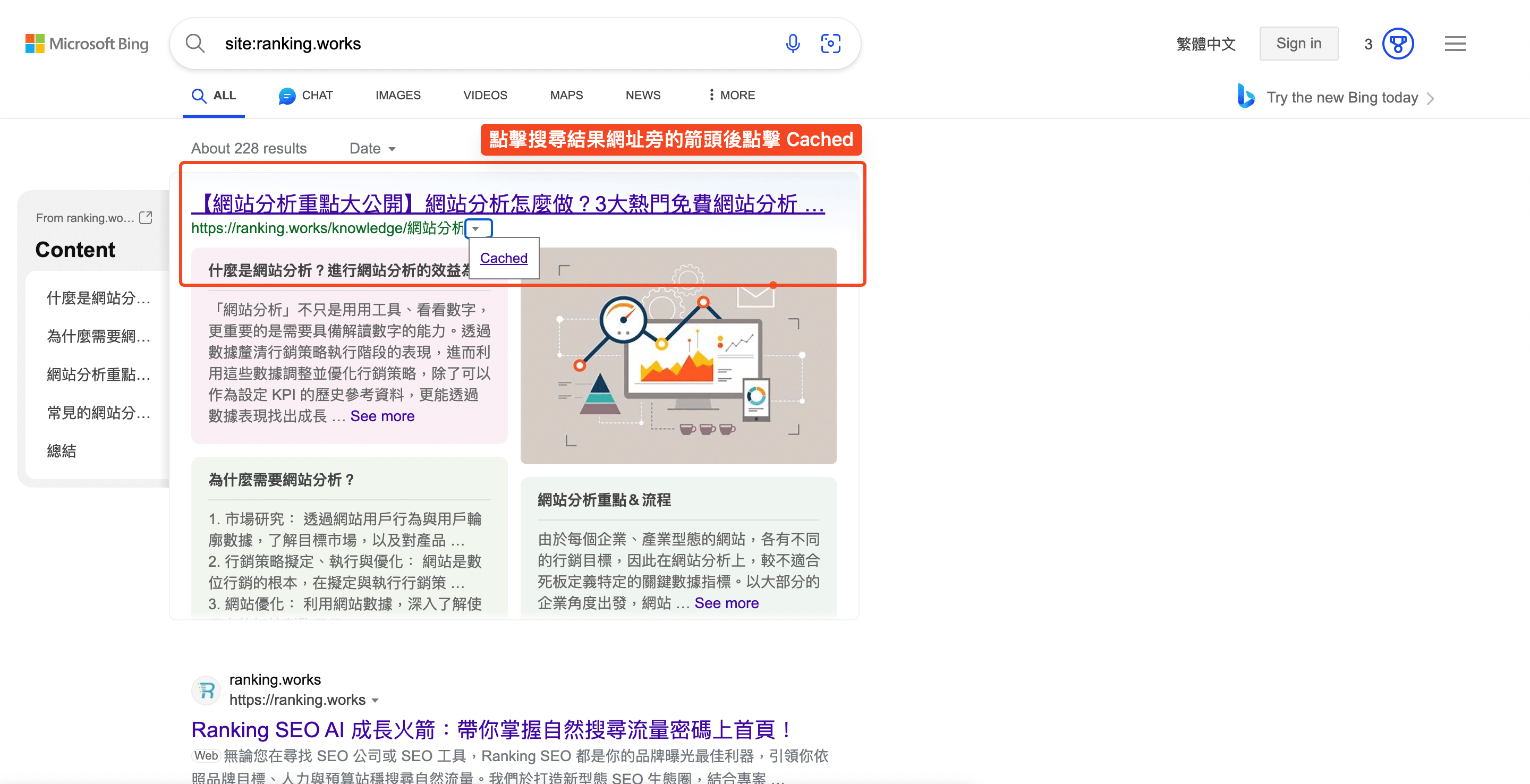
Task: Expand arrow next to https://ranking.works URL
Action: [x=376, y=700]
